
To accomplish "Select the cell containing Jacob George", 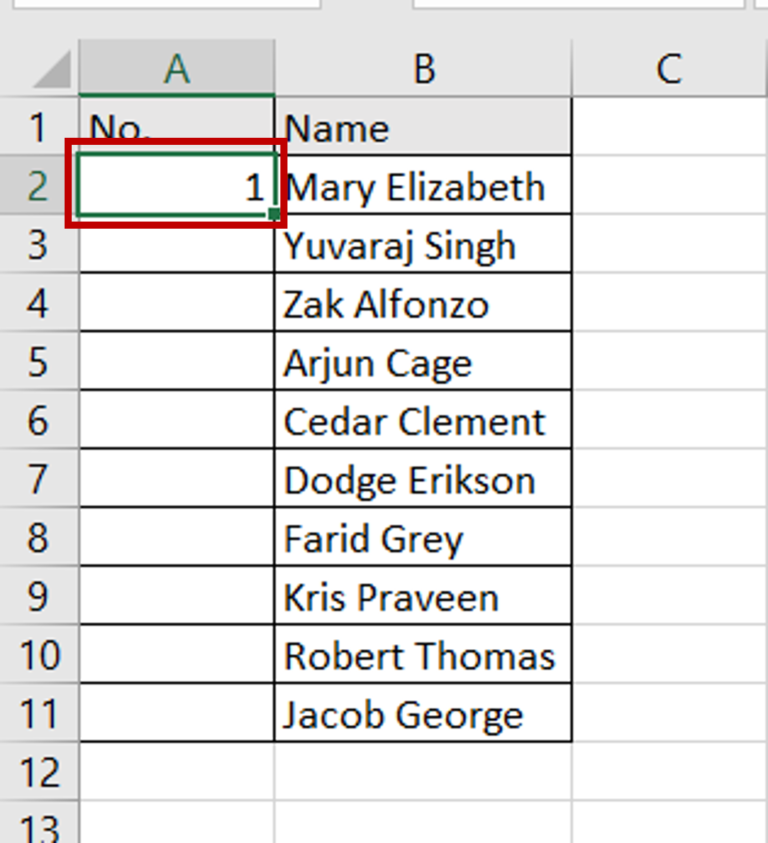I will (x=424, y=714).
